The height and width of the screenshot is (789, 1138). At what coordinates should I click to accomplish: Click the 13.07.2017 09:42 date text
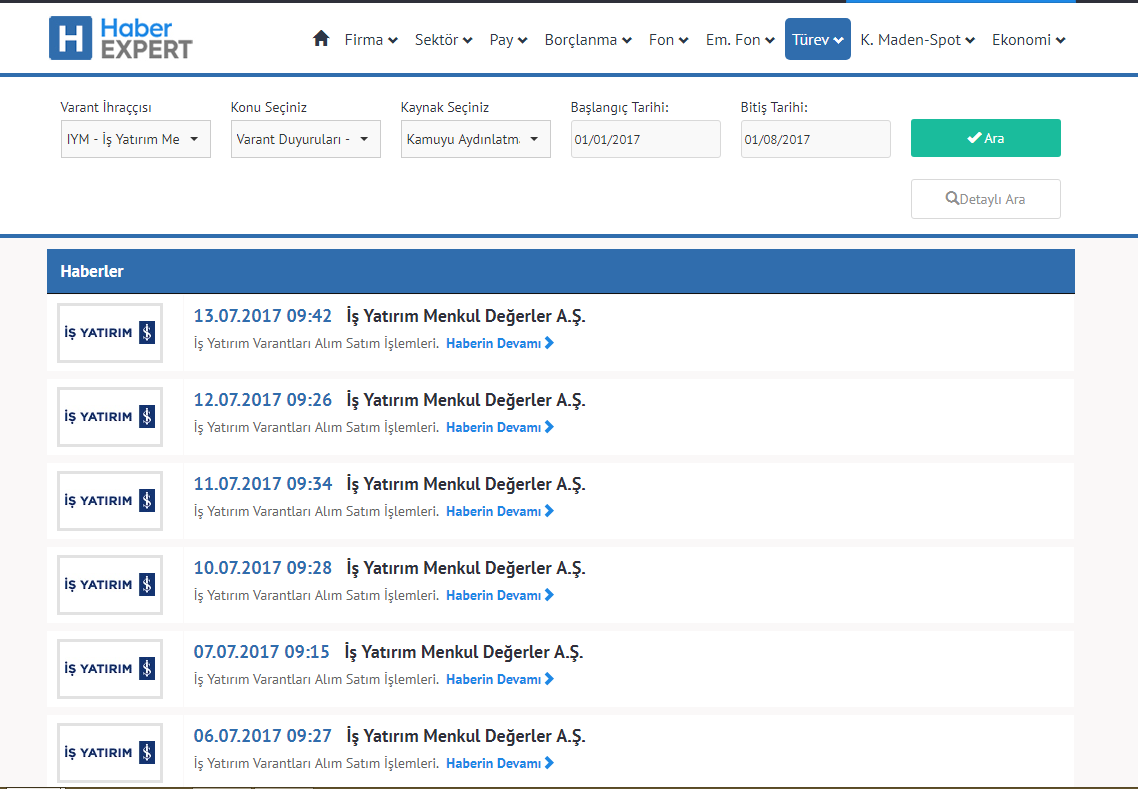click(263, 316)
